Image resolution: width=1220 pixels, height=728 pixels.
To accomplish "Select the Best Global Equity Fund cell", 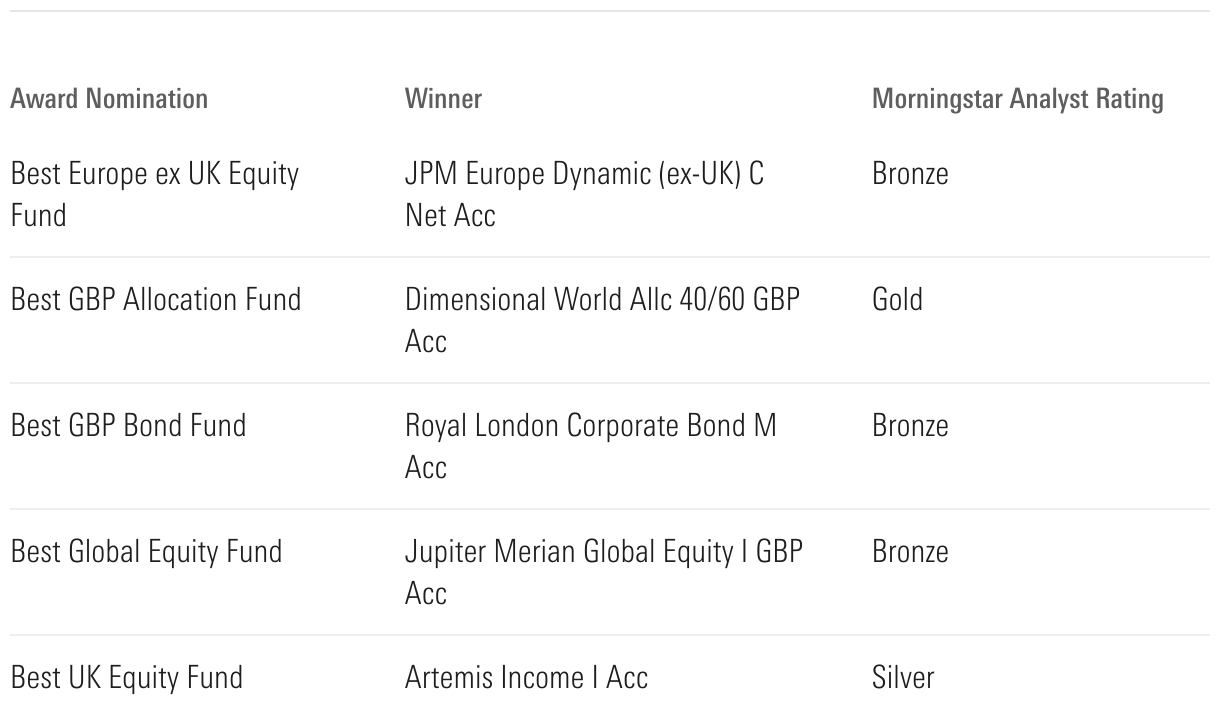I will [146, 551].
